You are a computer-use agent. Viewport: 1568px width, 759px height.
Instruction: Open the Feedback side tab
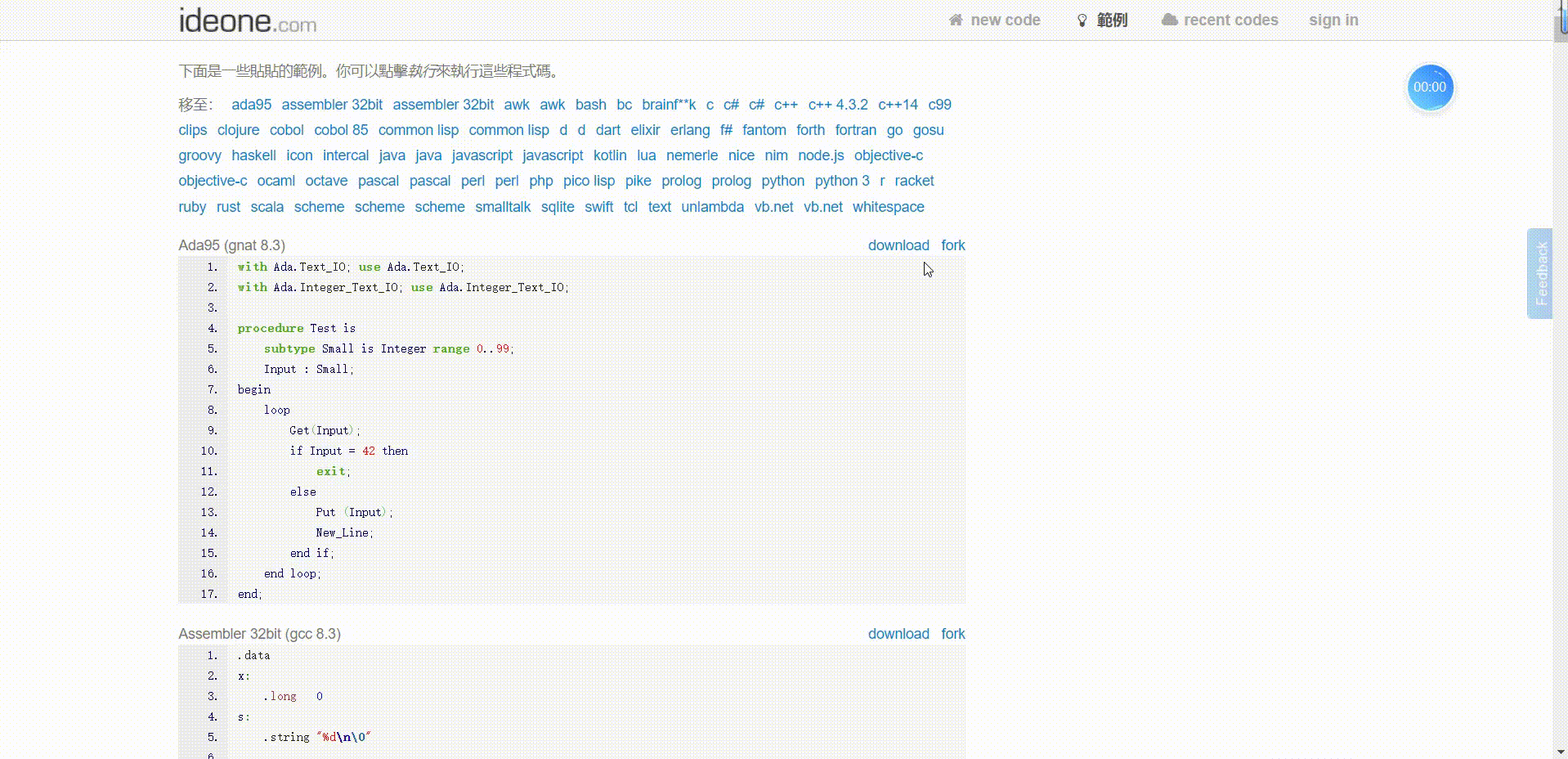click(x=1540, y=273)
